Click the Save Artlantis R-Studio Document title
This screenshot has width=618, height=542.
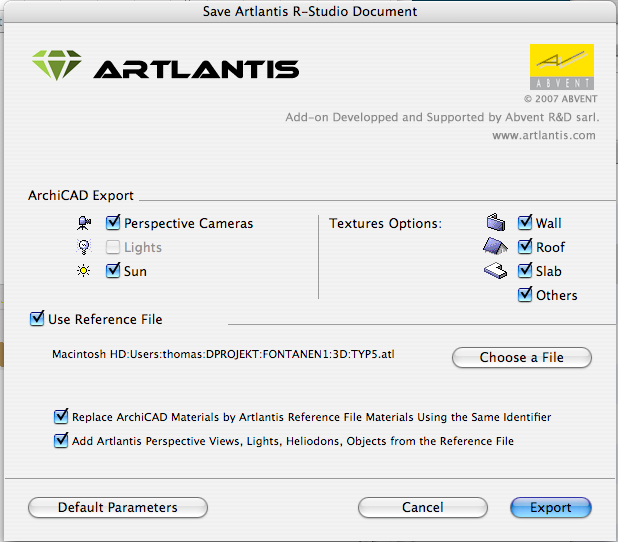click(310, 11)
